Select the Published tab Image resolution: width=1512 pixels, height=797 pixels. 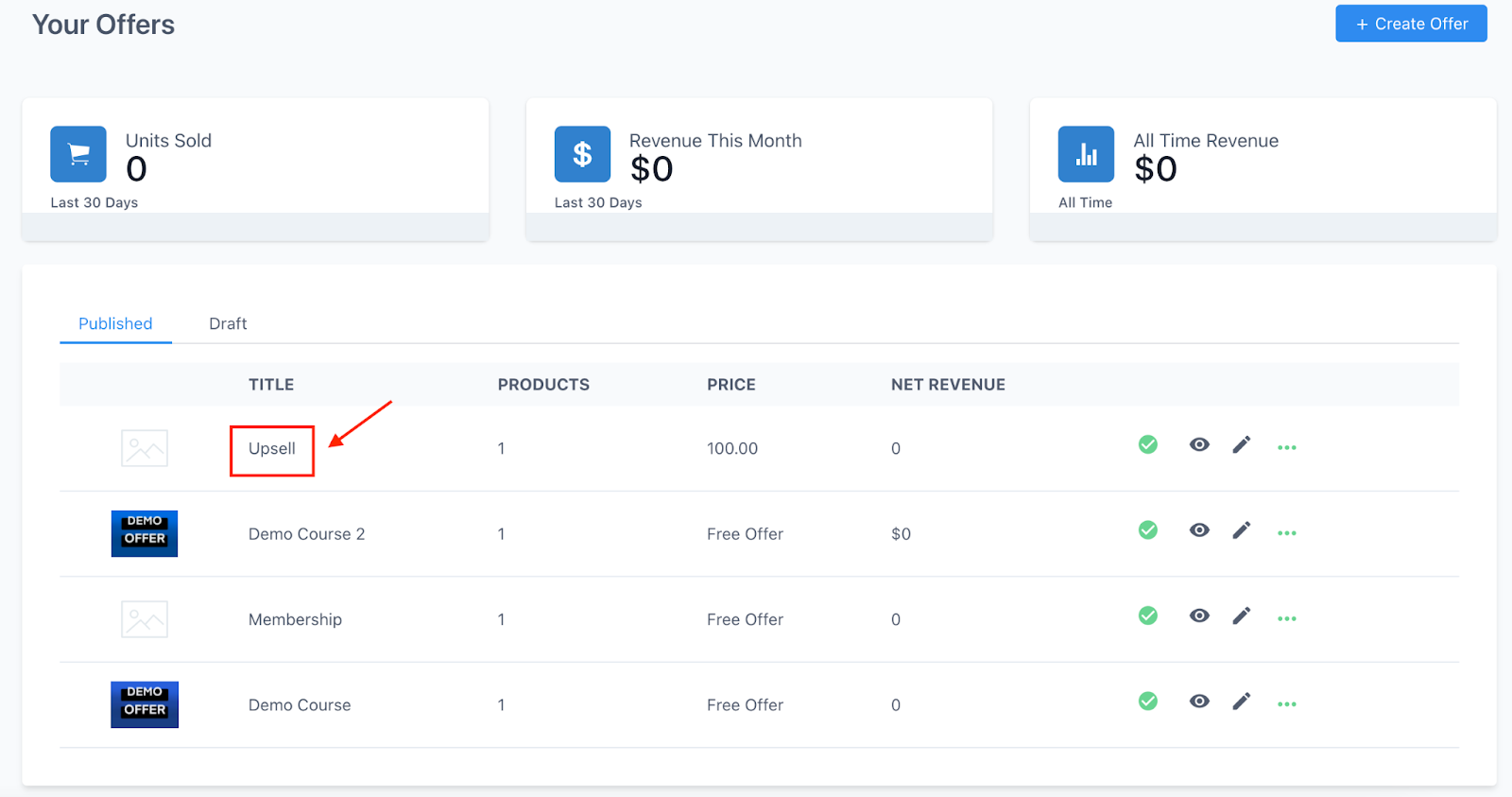coord(115,323)
